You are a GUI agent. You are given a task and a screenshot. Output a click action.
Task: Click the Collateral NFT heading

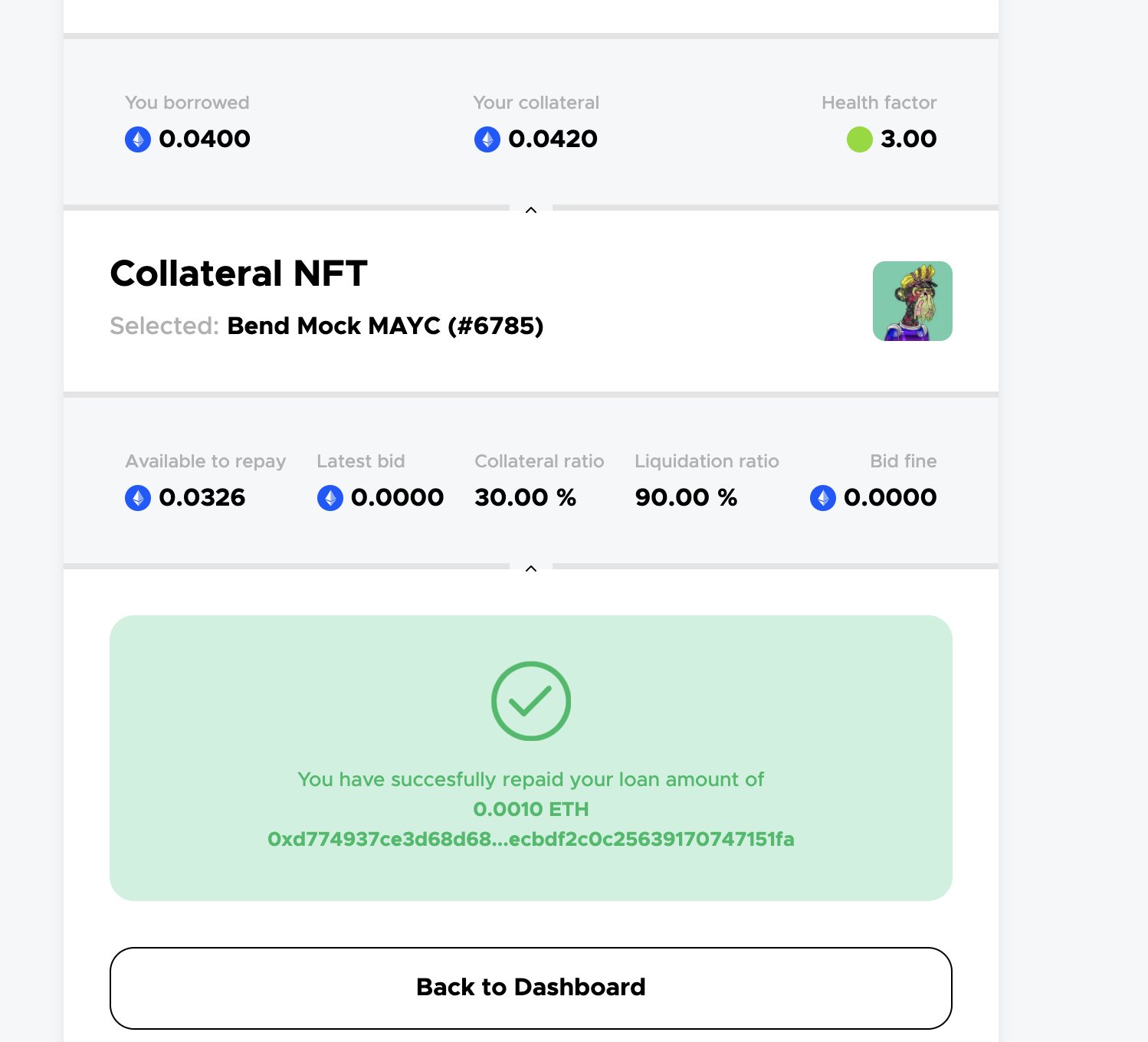238,274
